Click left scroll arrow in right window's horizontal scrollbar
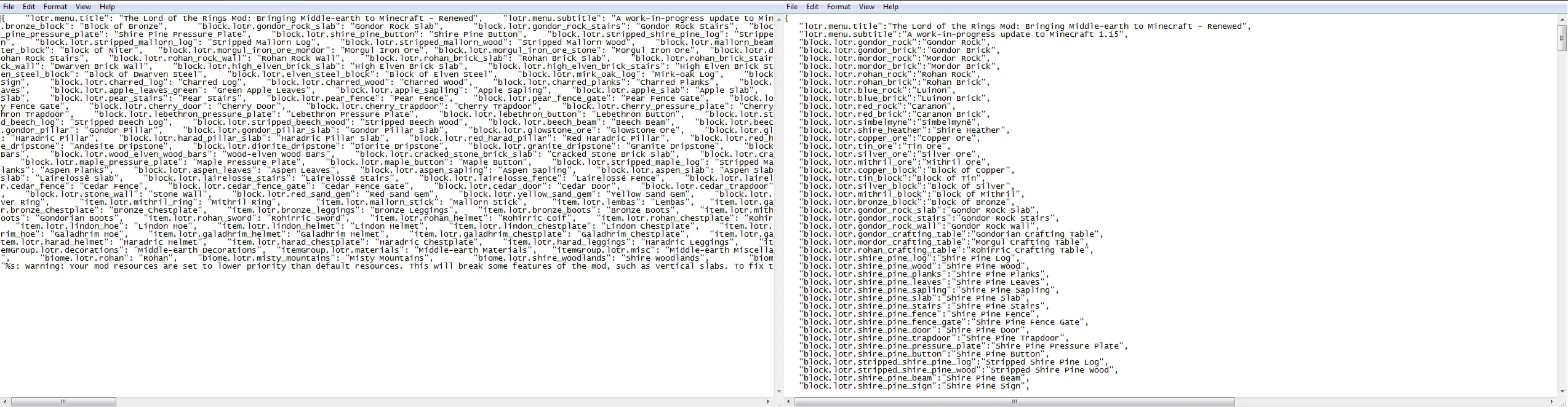This screenshot has width=1568, height=407. pyautogui.click(x=789, y=401)
